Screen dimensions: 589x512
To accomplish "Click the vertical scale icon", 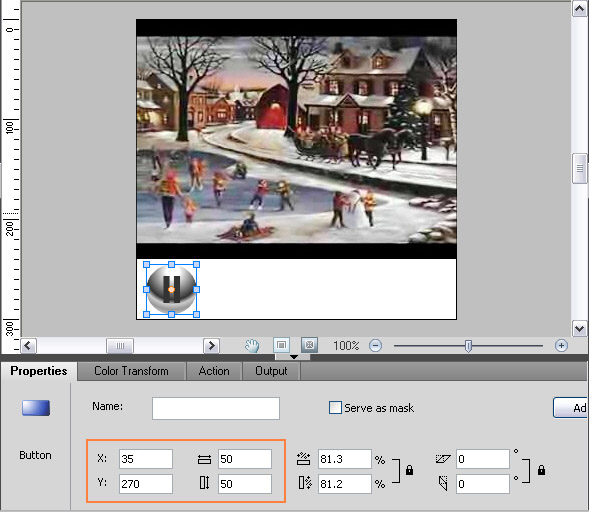I will [x=305, y=483].
